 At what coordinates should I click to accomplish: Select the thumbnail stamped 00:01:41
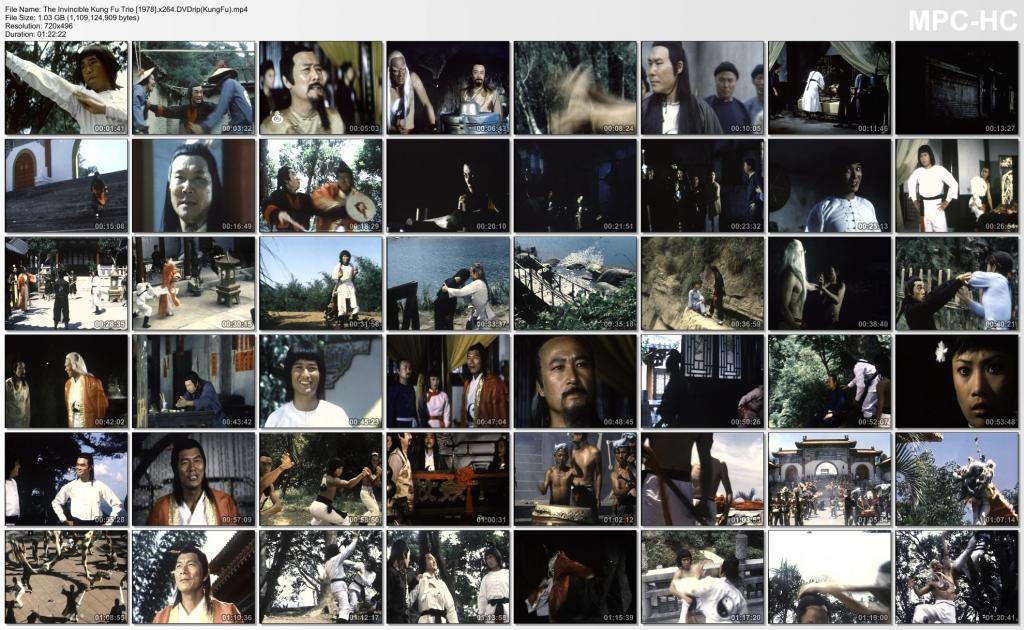pos(67,88)
